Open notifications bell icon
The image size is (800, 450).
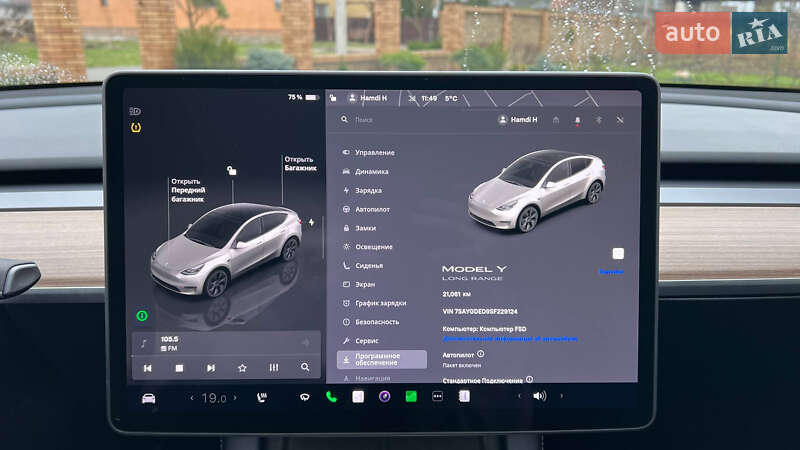(578, 120)
